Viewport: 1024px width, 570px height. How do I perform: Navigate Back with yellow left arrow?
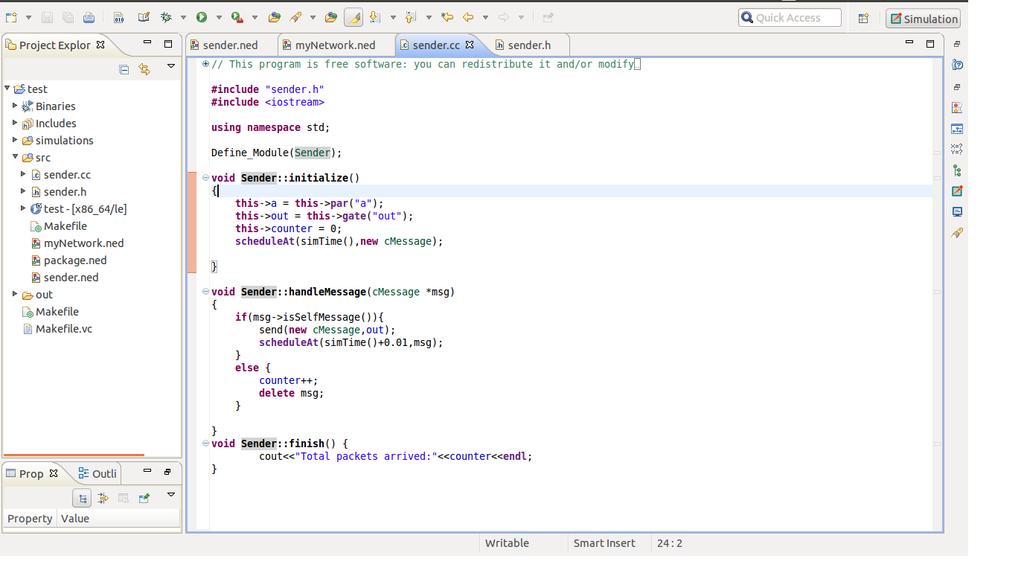468,18
